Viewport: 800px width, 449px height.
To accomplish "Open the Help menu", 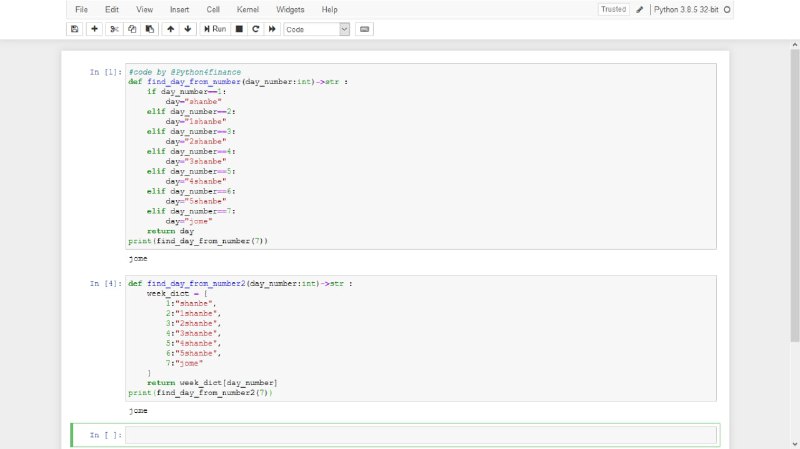I will [329, 10].
